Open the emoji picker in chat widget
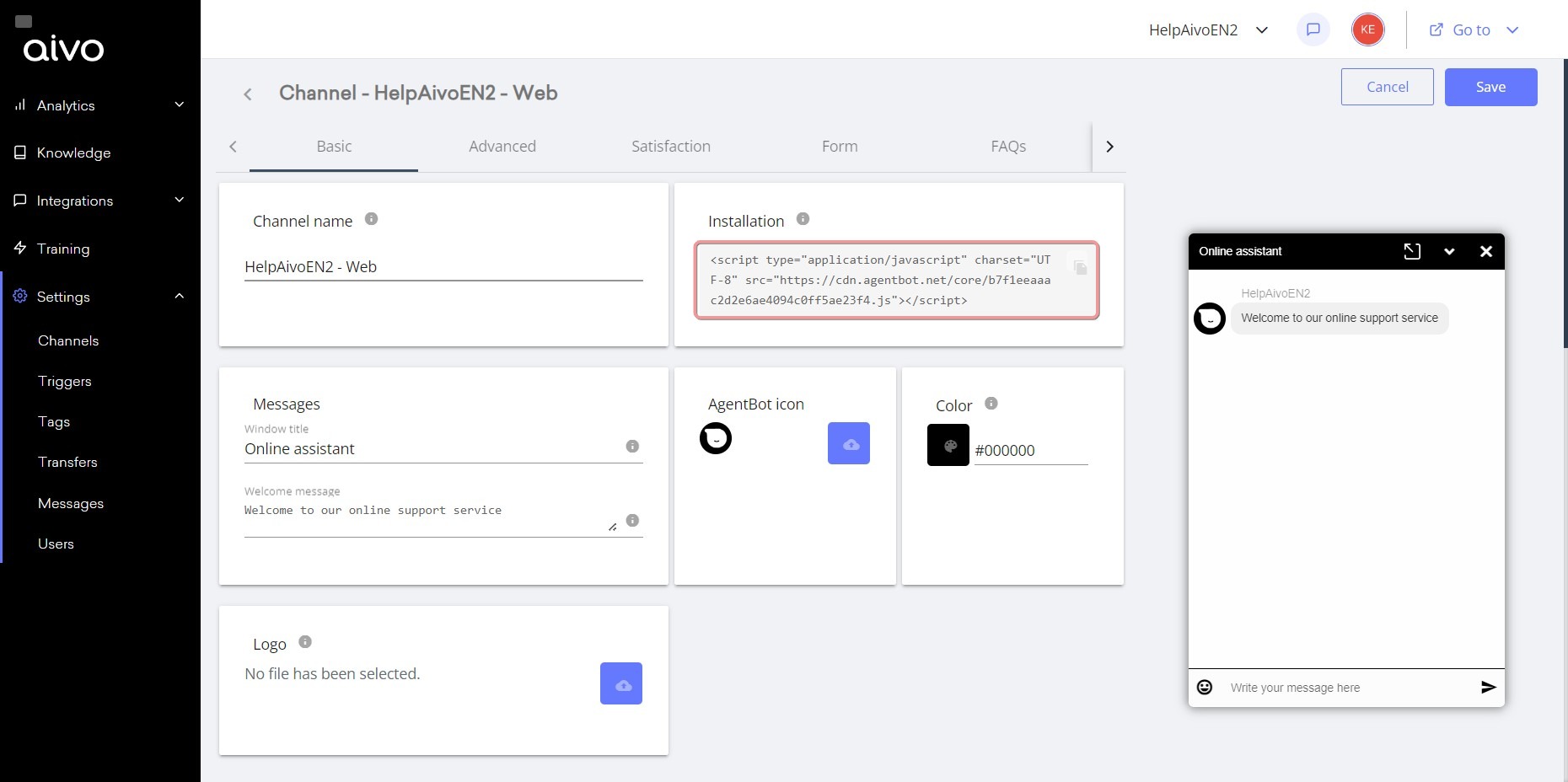Image resolution: width=1568 pixels, height=782 pixels. pos(1205,687)
